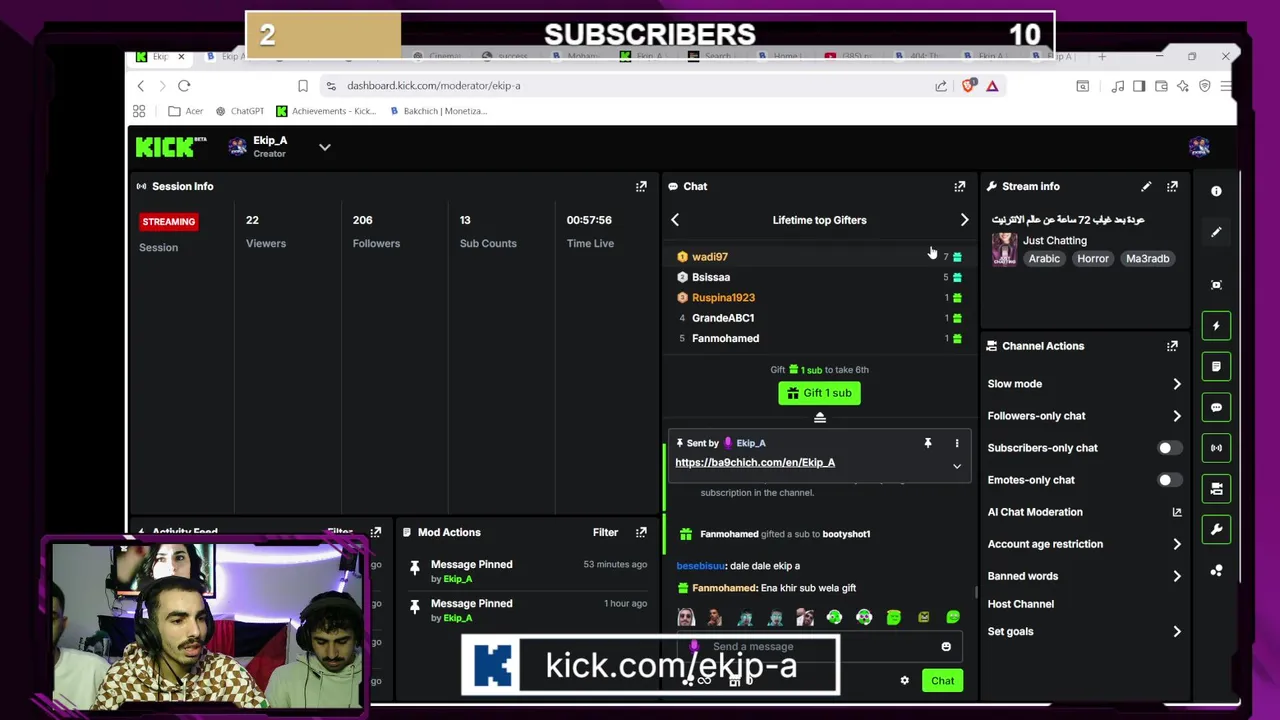Bookmark this page with bookmark icon
The image size is (1280, 720).
coord(303,86)
